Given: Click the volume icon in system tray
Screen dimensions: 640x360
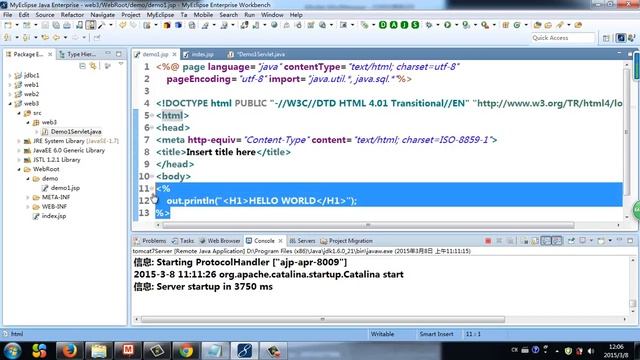Looking at the screenshot, I should 591,351.
